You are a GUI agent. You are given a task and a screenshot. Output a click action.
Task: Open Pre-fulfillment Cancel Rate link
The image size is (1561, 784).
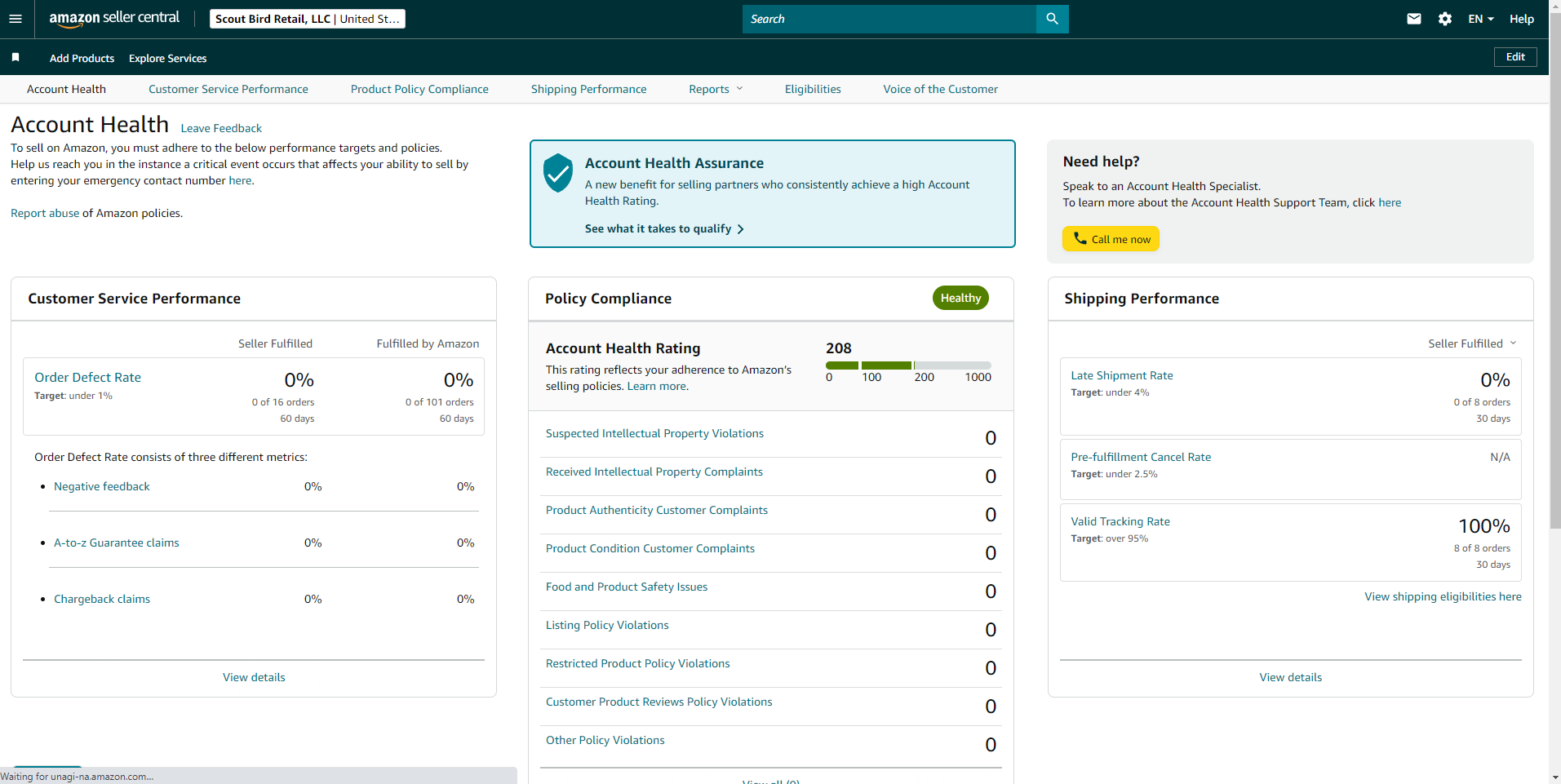[x=1141, y=457]
